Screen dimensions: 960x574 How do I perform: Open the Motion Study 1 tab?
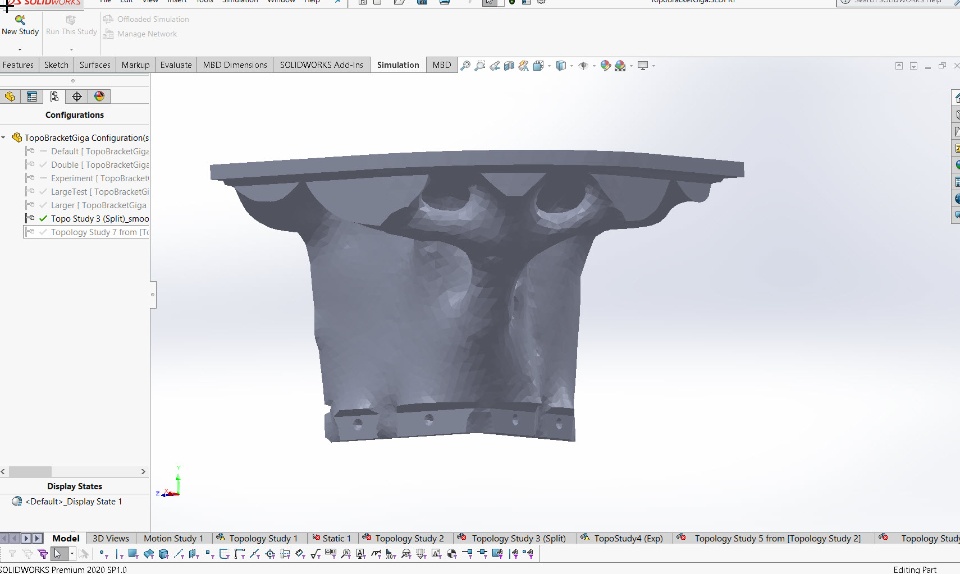(173, 539)
